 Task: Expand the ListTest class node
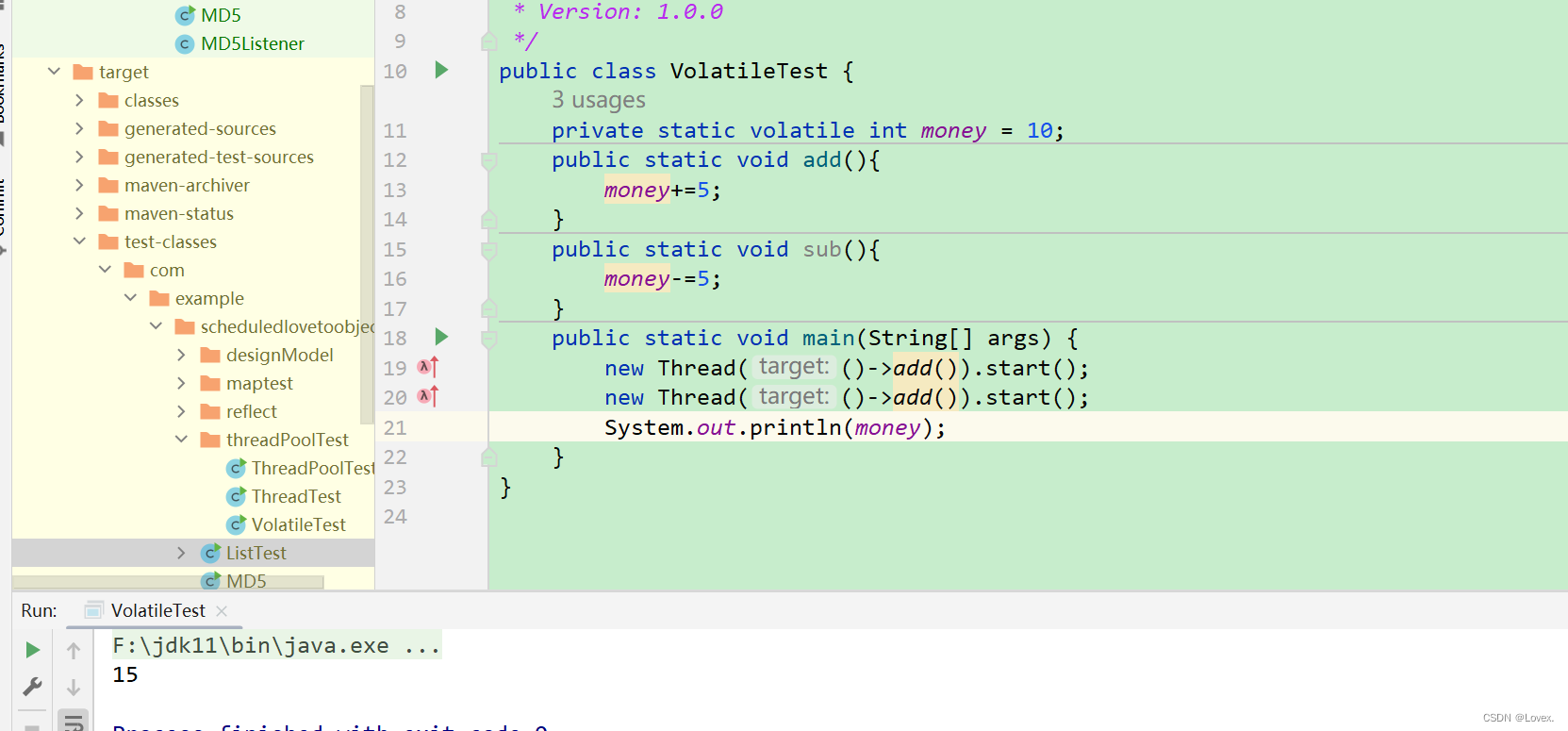(x=181, y=553)
